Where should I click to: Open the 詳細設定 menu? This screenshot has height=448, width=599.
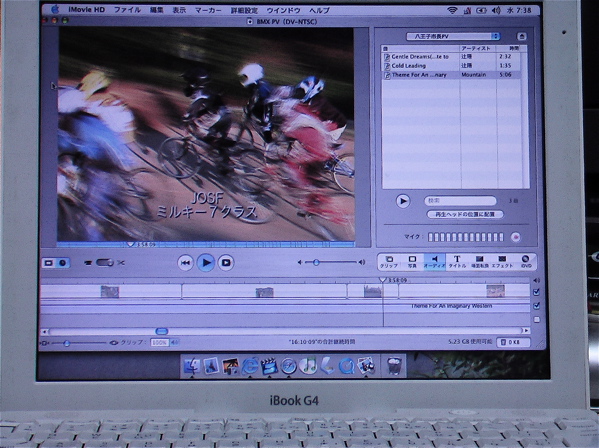tap(244, 10)
